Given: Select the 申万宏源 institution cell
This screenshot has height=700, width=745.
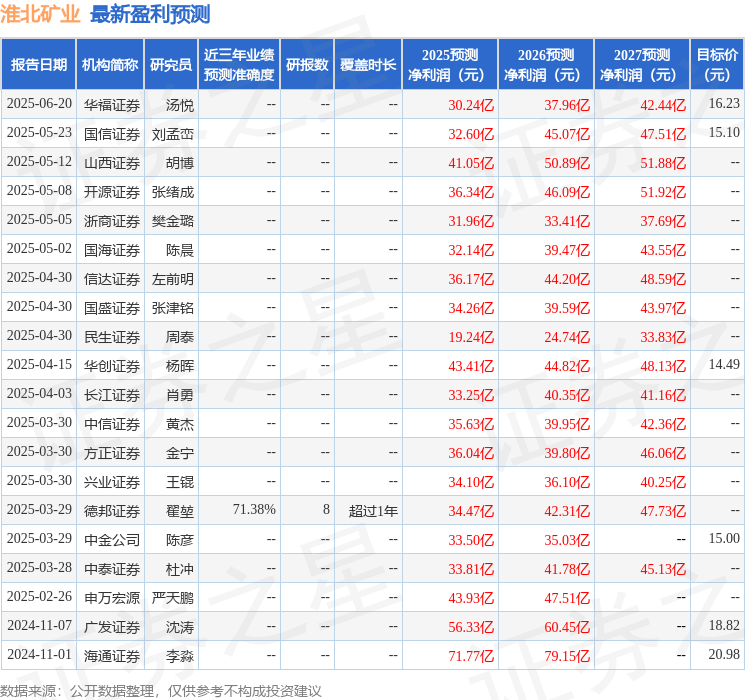Looking at the screenshot, I should [x=112, y=598].
